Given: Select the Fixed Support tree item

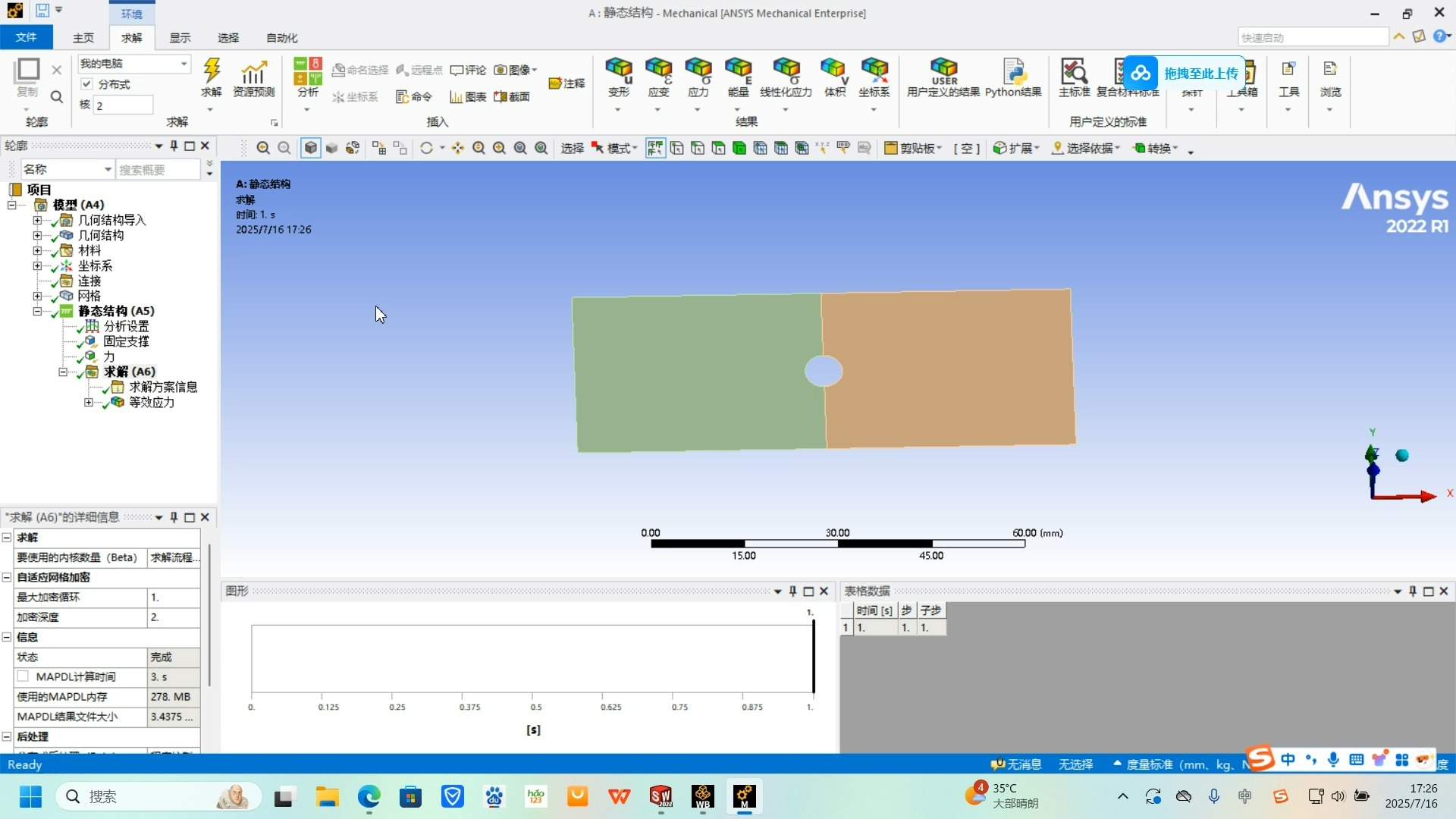Looking at the screenshot, I should point(126,341).
